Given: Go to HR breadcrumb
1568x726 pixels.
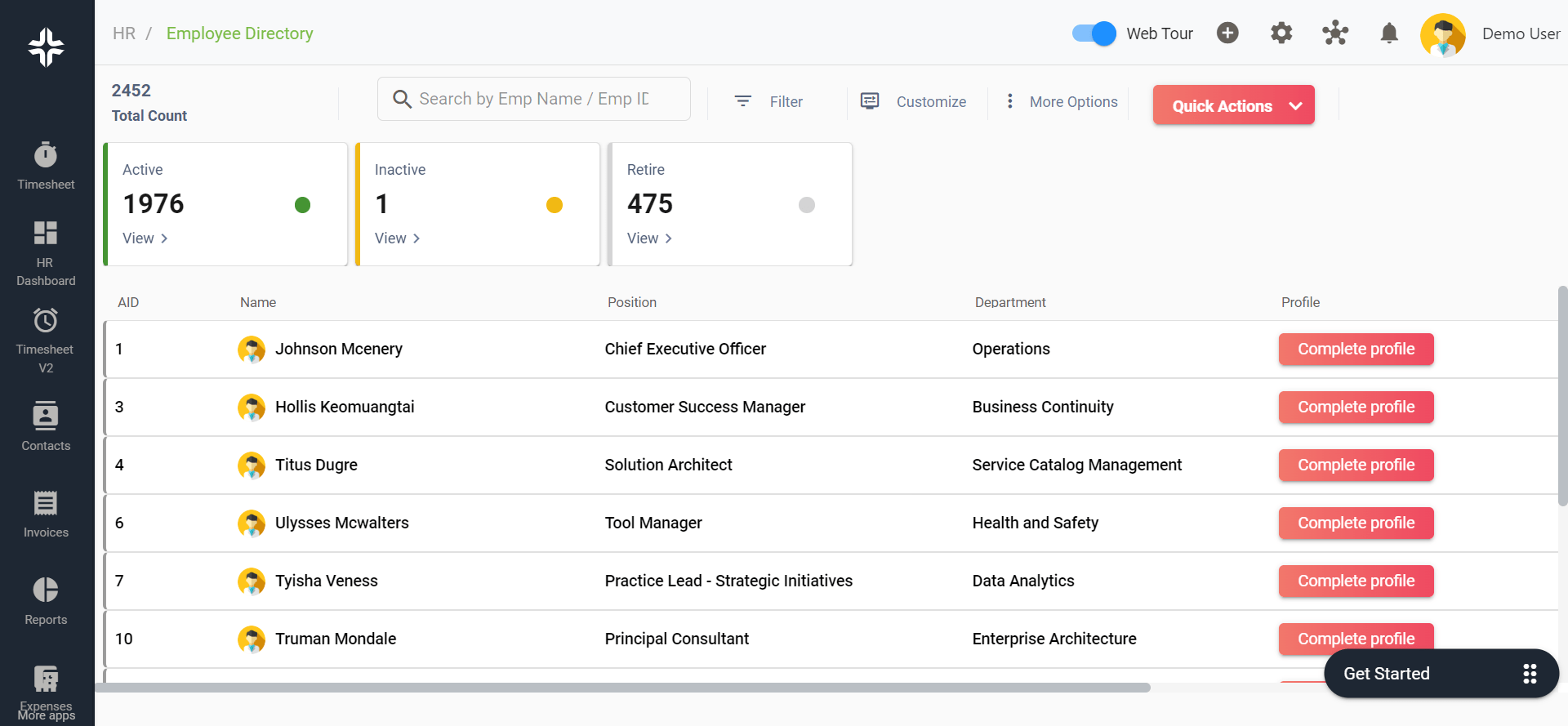Looking at the screenshot, I should (x=124, y=33).
